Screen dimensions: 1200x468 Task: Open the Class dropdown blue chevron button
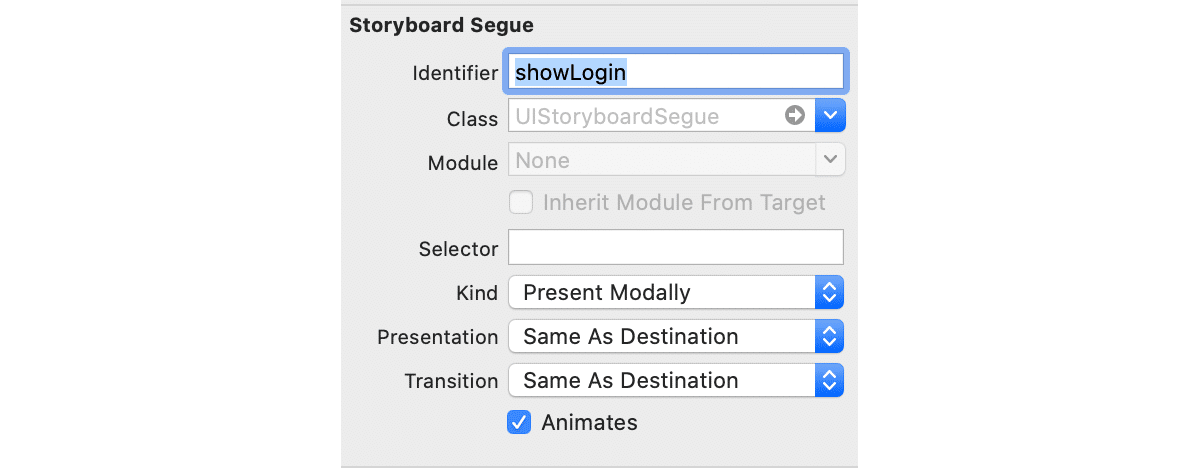831,116
